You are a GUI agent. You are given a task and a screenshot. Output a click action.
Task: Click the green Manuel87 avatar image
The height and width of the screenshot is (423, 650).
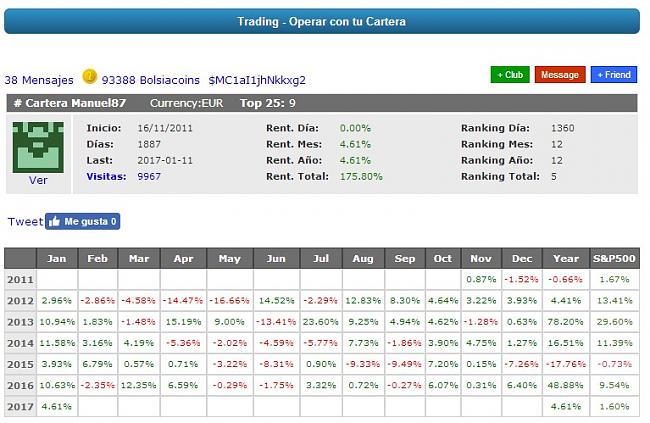pyautogui.click(x=37, y=146)
